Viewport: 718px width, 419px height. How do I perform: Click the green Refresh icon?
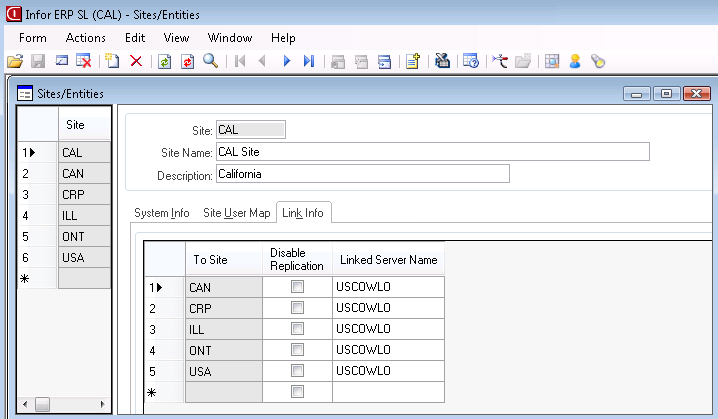(x=164, y=61)
